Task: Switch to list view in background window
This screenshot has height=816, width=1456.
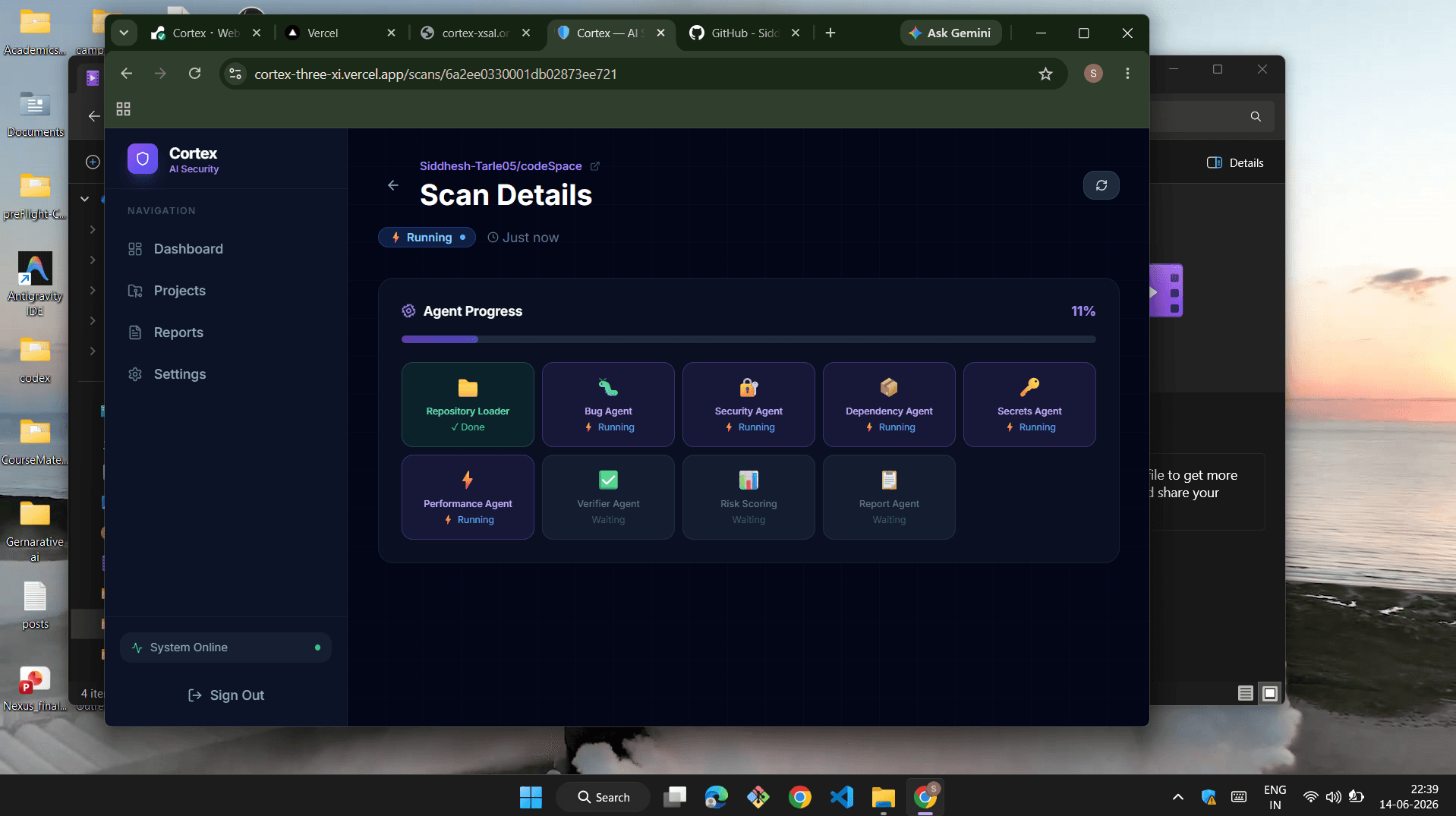Action: pyautogui.click(x=1246, y=693)
